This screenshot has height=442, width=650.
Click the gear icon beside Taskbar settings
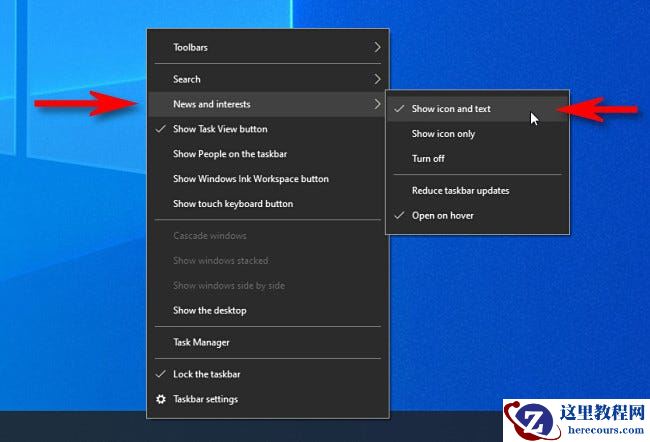point(161,399)
